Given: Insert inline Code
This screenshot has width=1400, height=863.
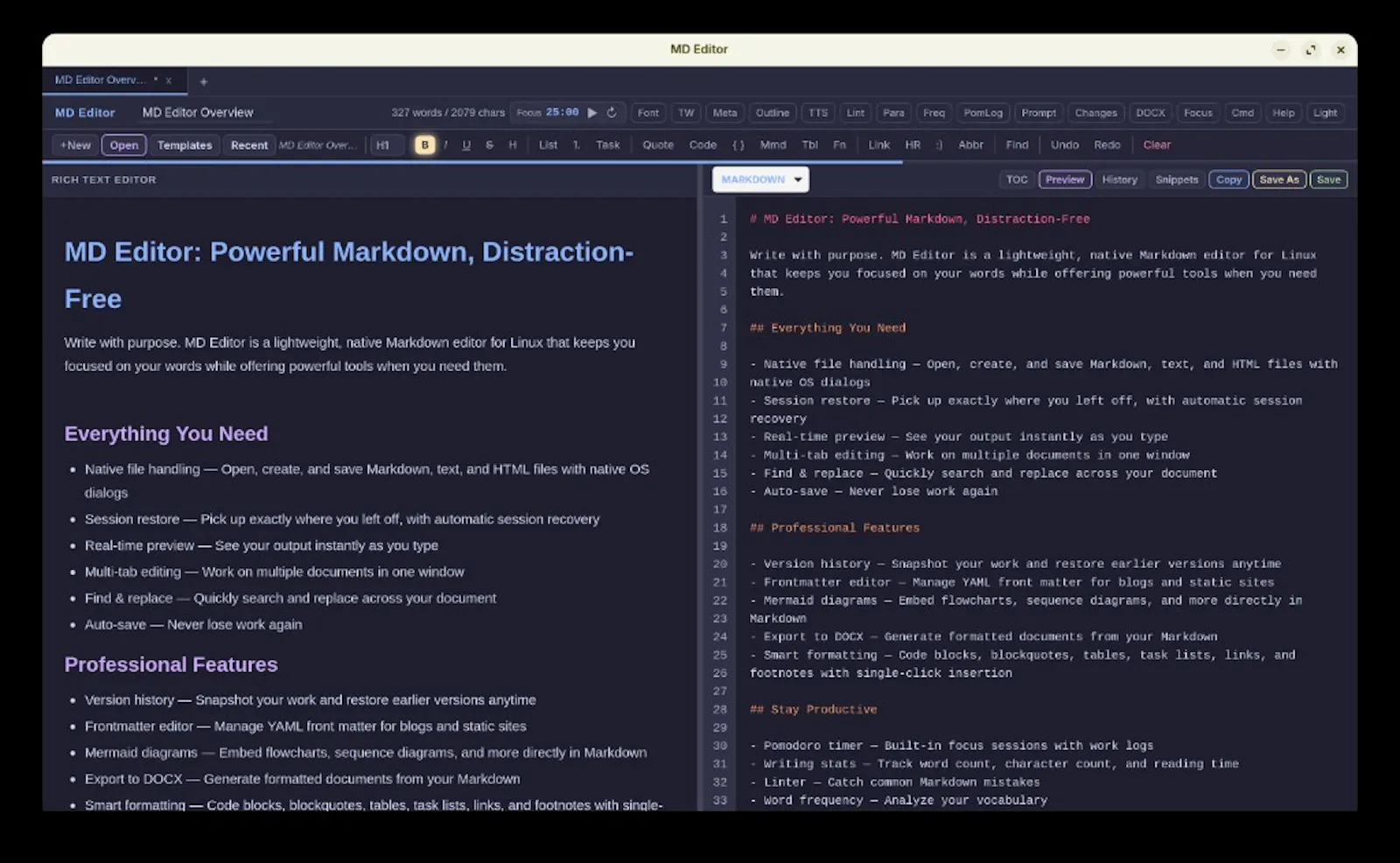Looking at the screenshot, I should tap(703, 145).
